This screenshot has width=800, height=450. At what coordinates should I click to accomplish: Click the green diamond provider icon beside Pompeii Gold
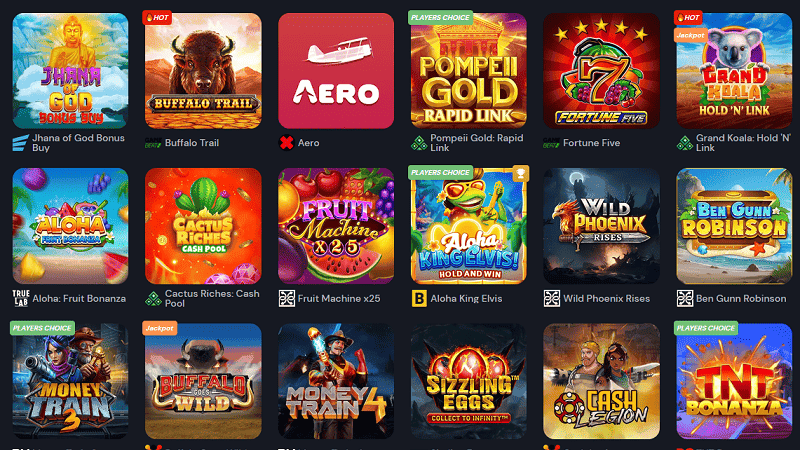419,143
